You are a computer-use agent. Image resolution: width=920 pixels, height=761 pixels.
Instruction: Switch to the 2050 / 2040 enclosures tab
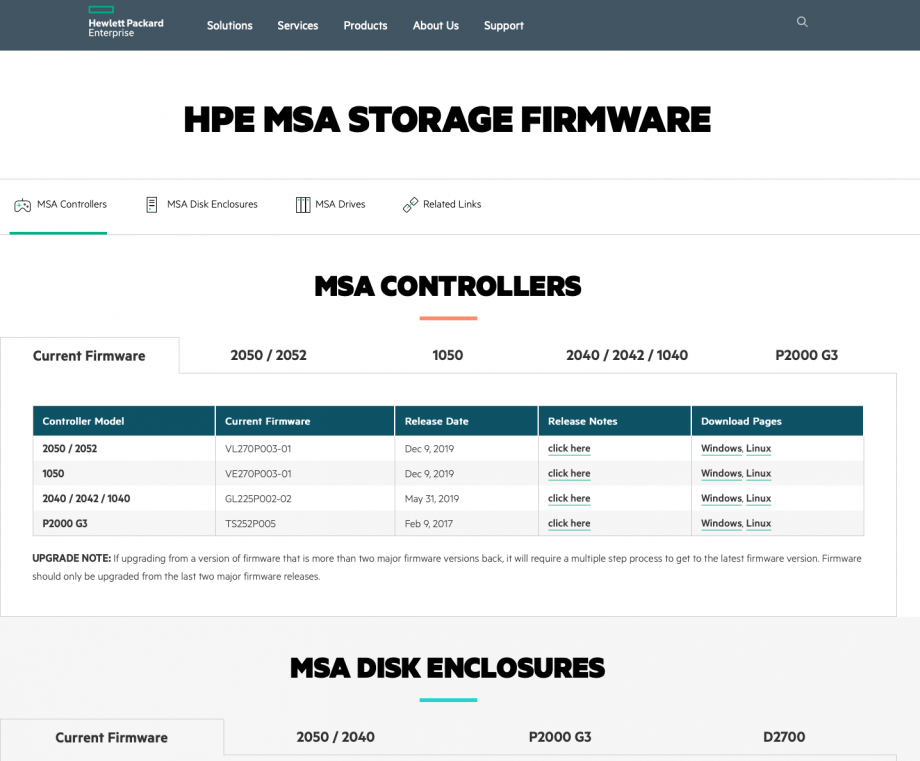[335, 737]
